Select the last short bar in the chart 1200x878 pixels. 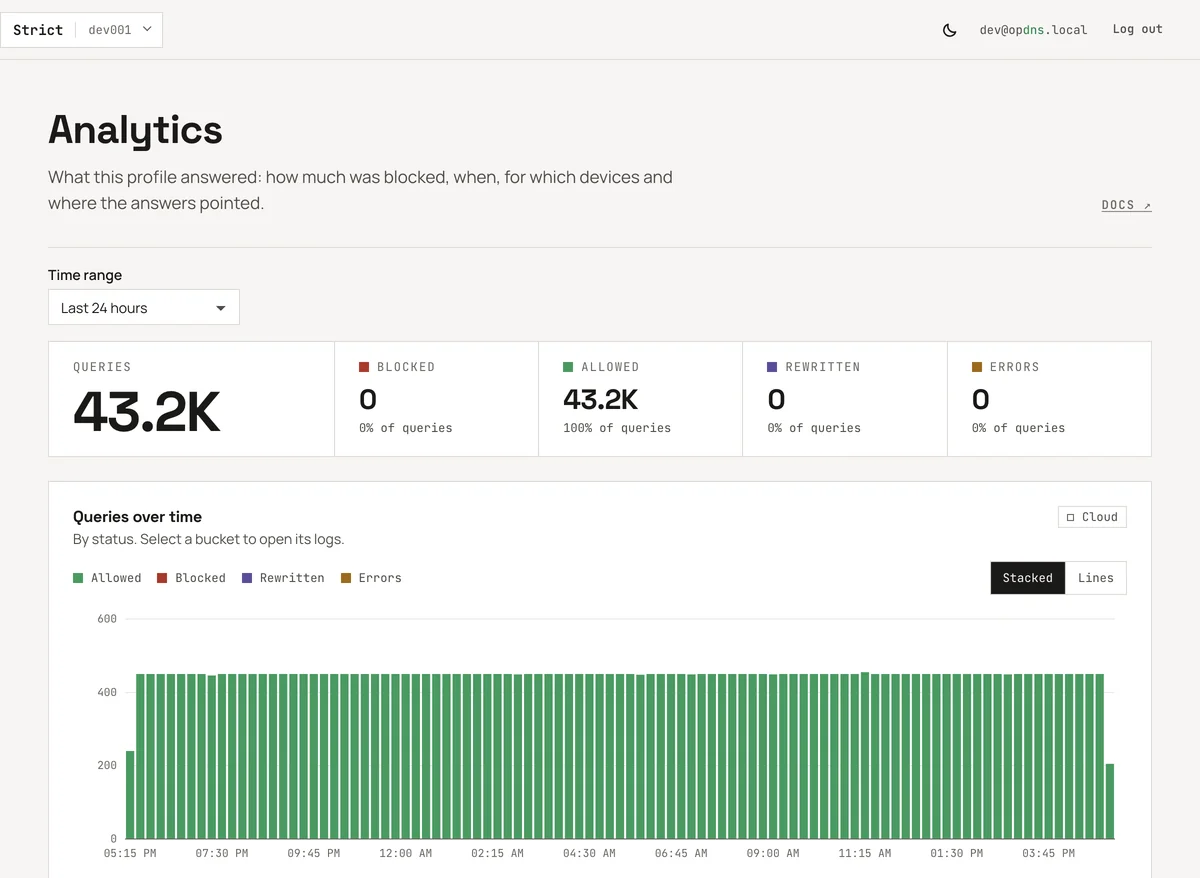click(1110, 801)
